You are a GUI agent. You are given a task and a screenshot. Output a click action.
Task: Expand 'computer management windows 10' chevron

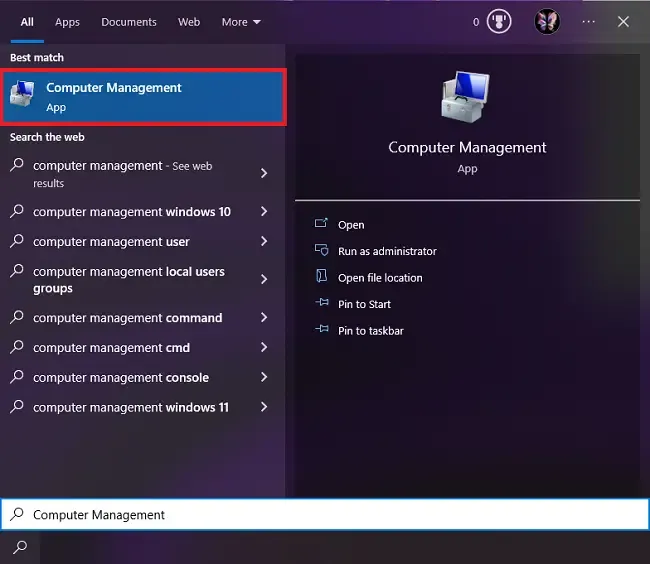[264, 211]
